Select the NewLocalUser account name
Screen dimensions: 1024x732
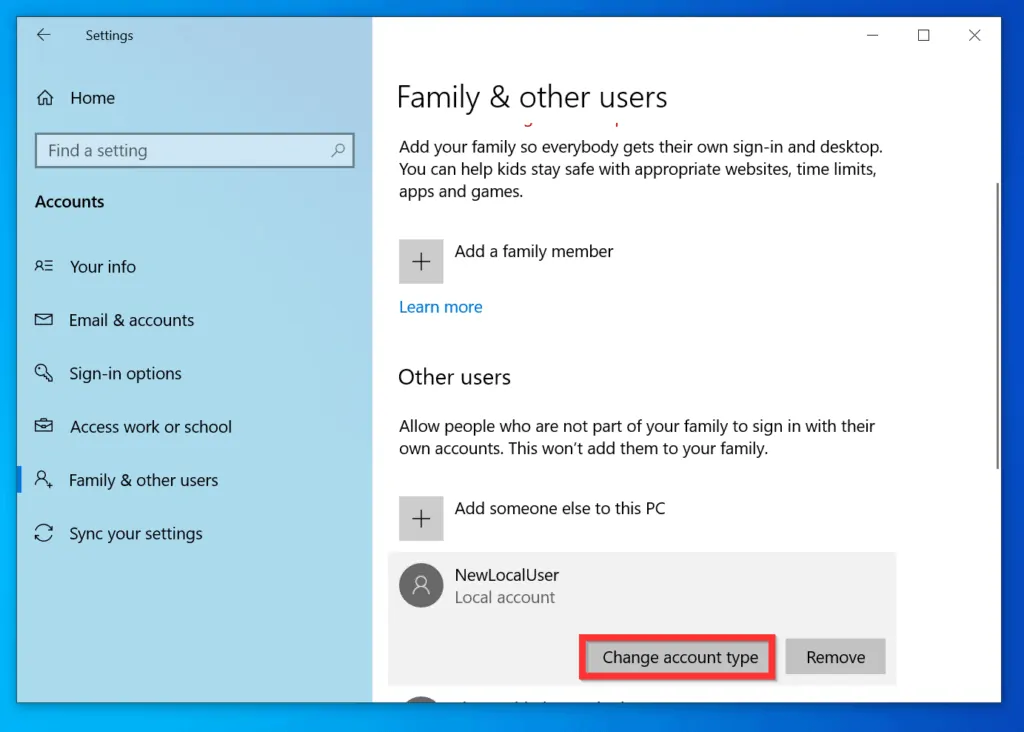507,575
